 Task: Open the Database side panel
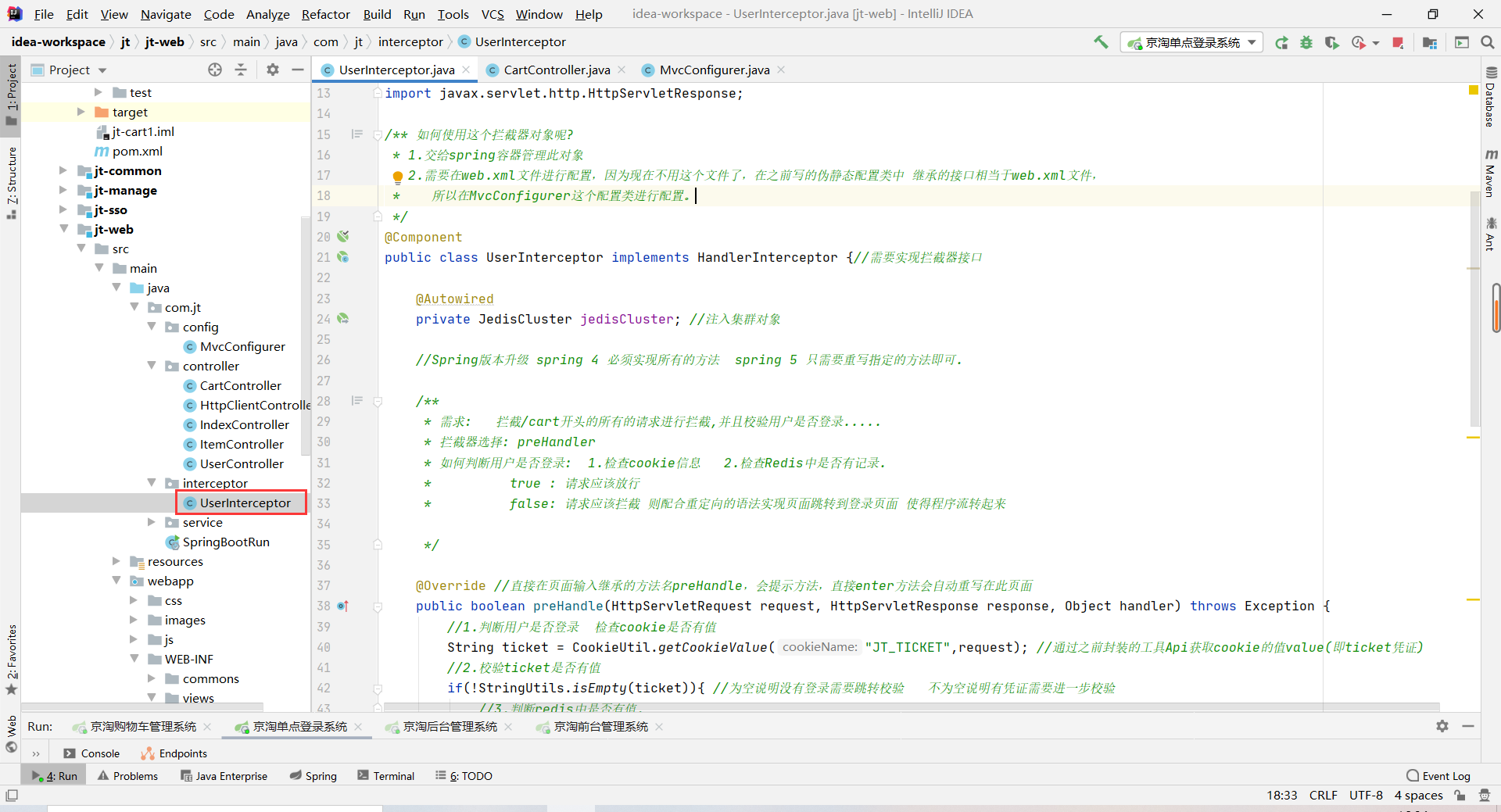point(1490,98)
